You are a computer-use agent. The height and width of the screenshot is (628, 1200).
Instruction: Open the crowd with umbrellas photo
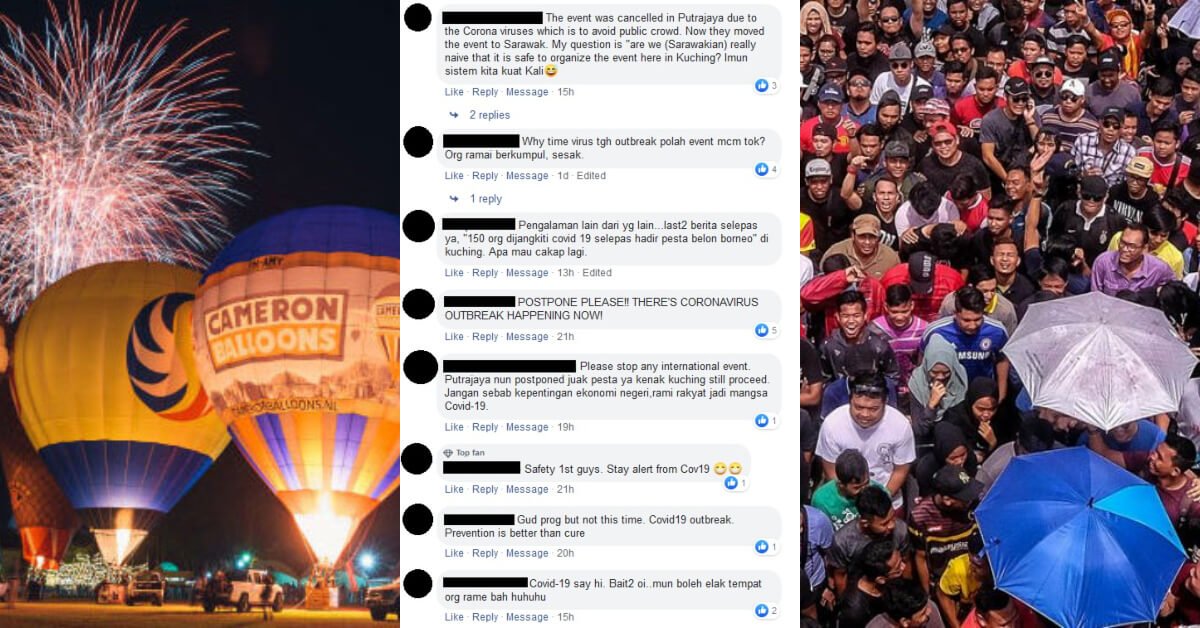coord(1000,314)
